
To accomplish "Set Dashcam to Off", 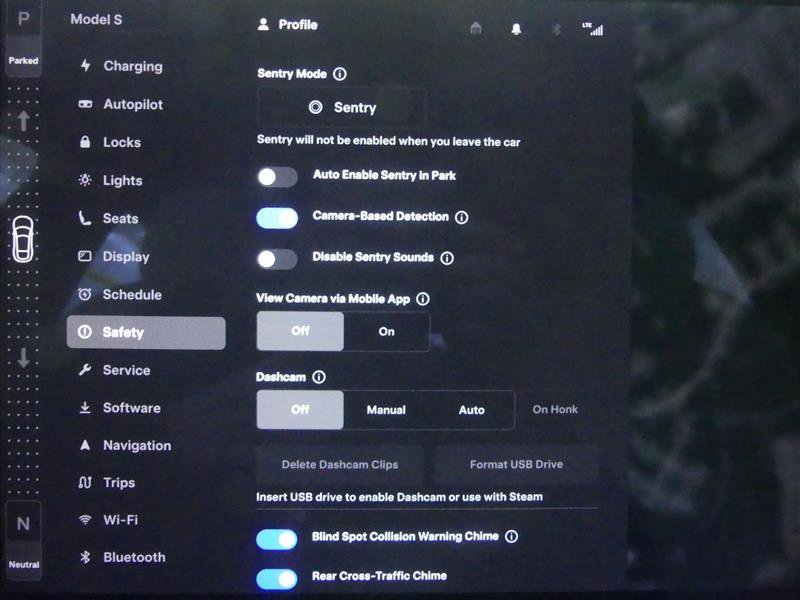I will (x=300, y=410).
